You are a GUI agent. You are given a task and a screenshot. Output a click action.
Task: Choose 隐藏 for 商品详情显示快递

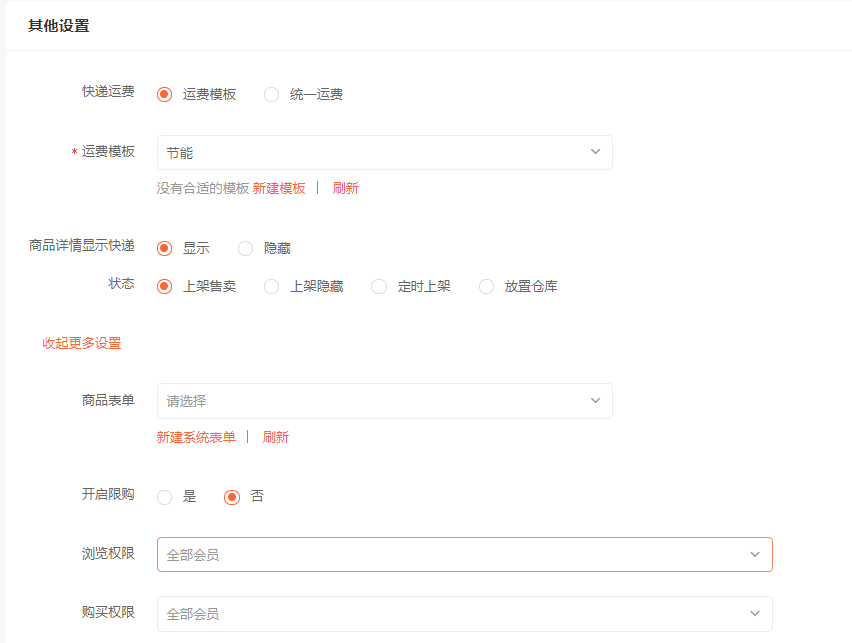click(246, 248)
